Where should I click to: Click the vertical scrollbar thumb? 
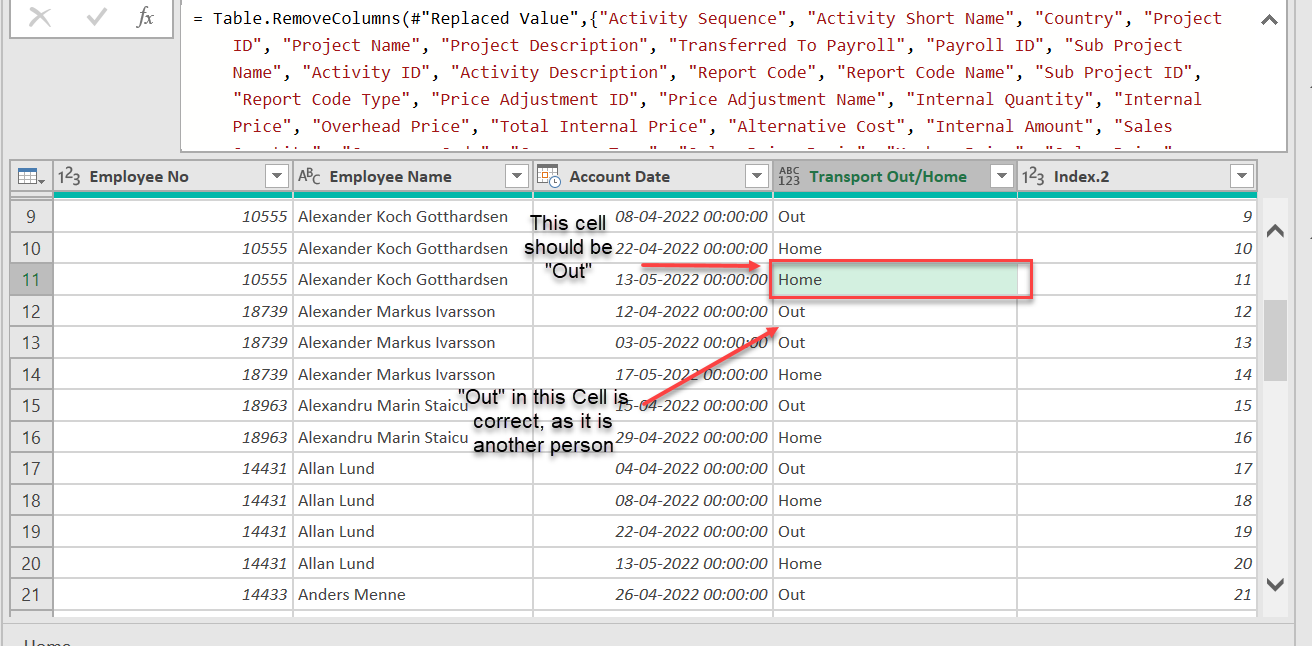pos(1275,340)
